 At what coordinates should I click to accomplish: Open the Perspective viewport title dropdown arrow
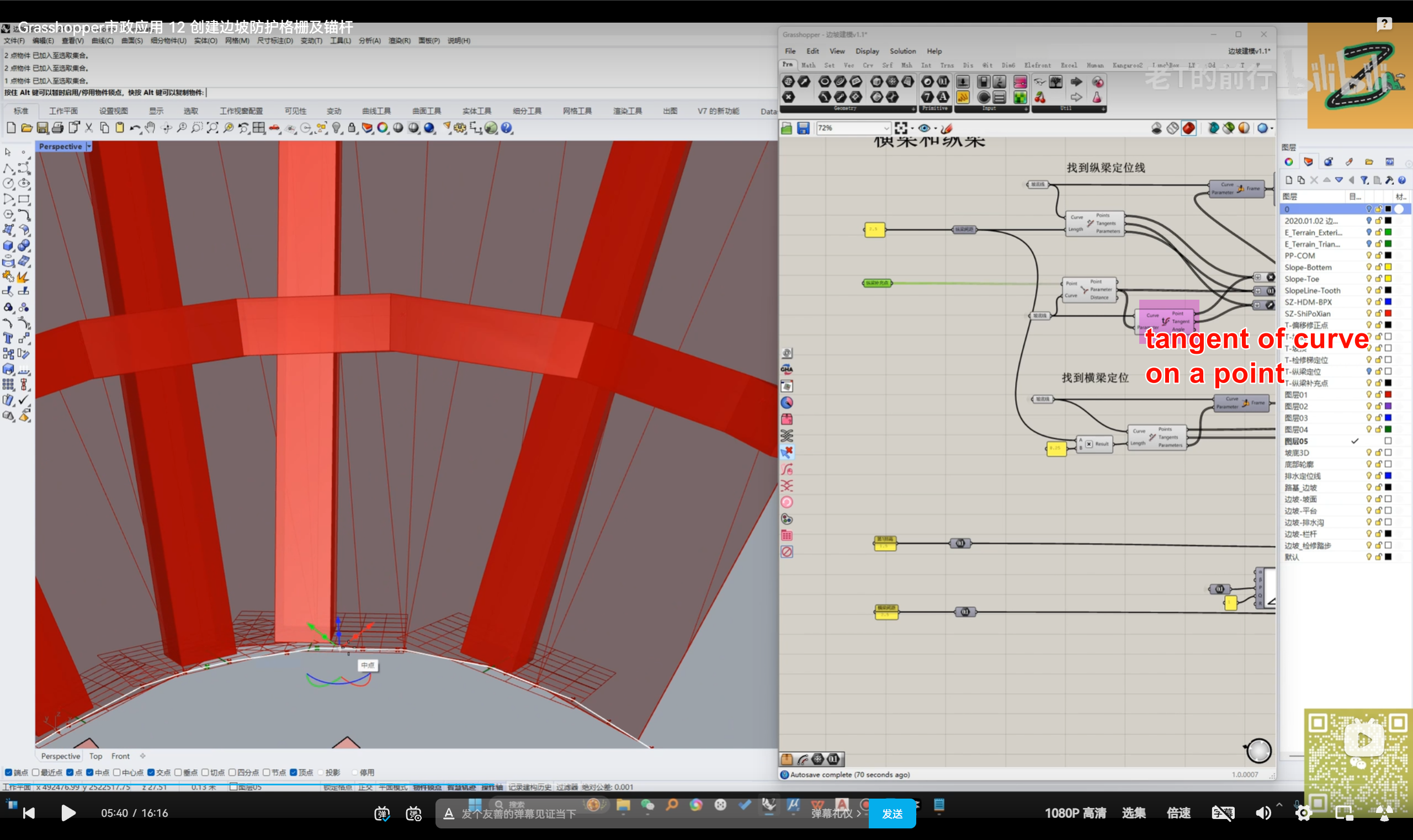tap(89, 146)
